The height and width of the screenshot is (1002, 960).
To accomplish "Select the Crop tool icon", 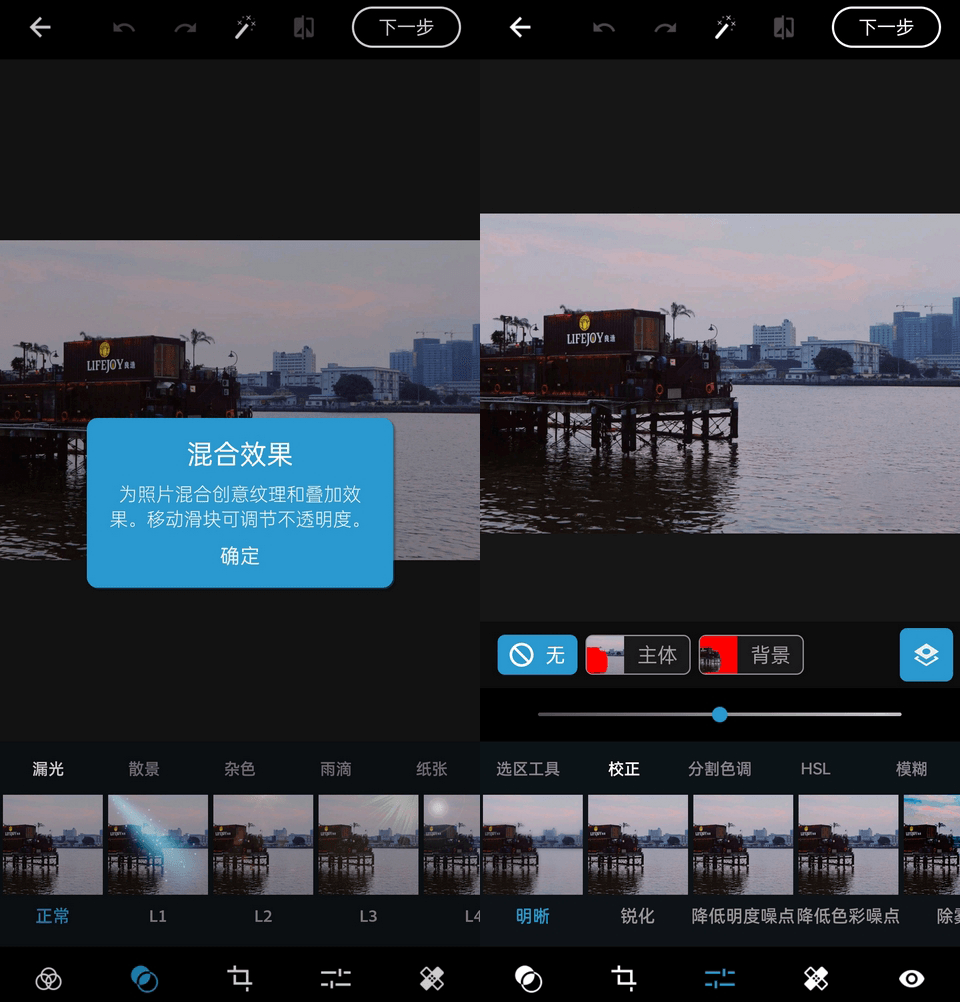I will point(240,978).
